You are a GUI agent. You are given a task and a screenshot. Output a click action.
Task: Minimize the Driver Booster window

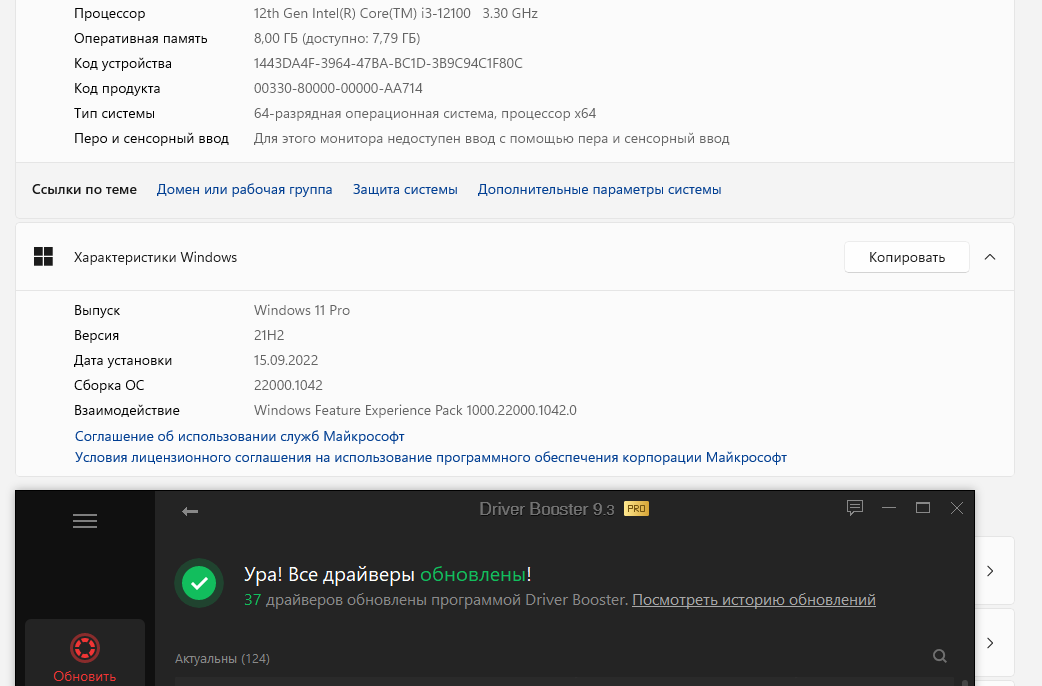point(889,508)
